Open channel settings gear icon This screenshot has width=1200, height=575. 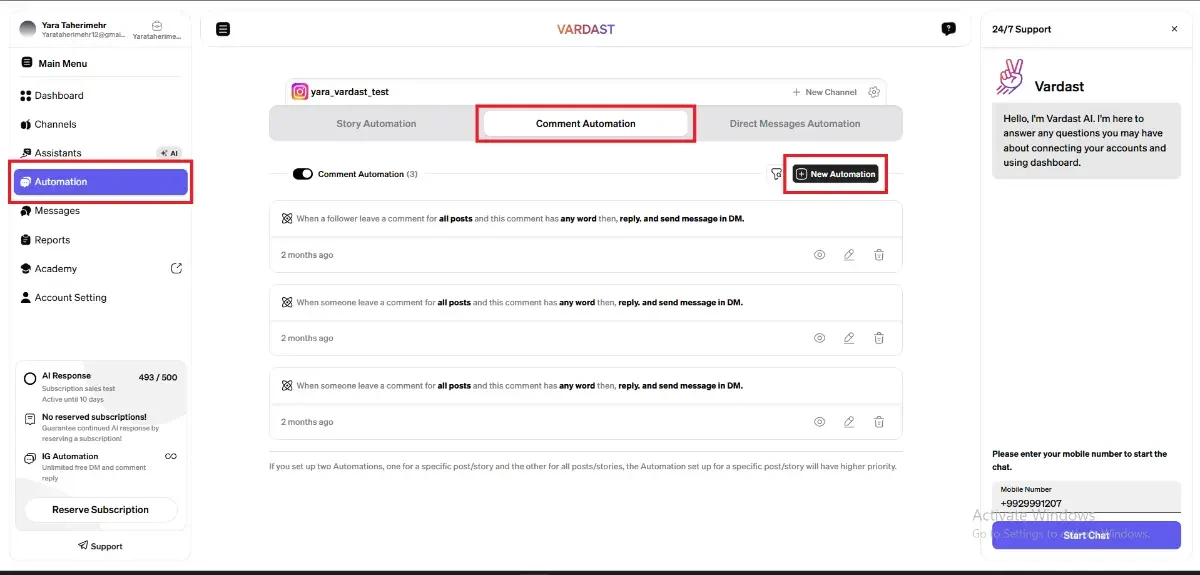coord(874,92)
